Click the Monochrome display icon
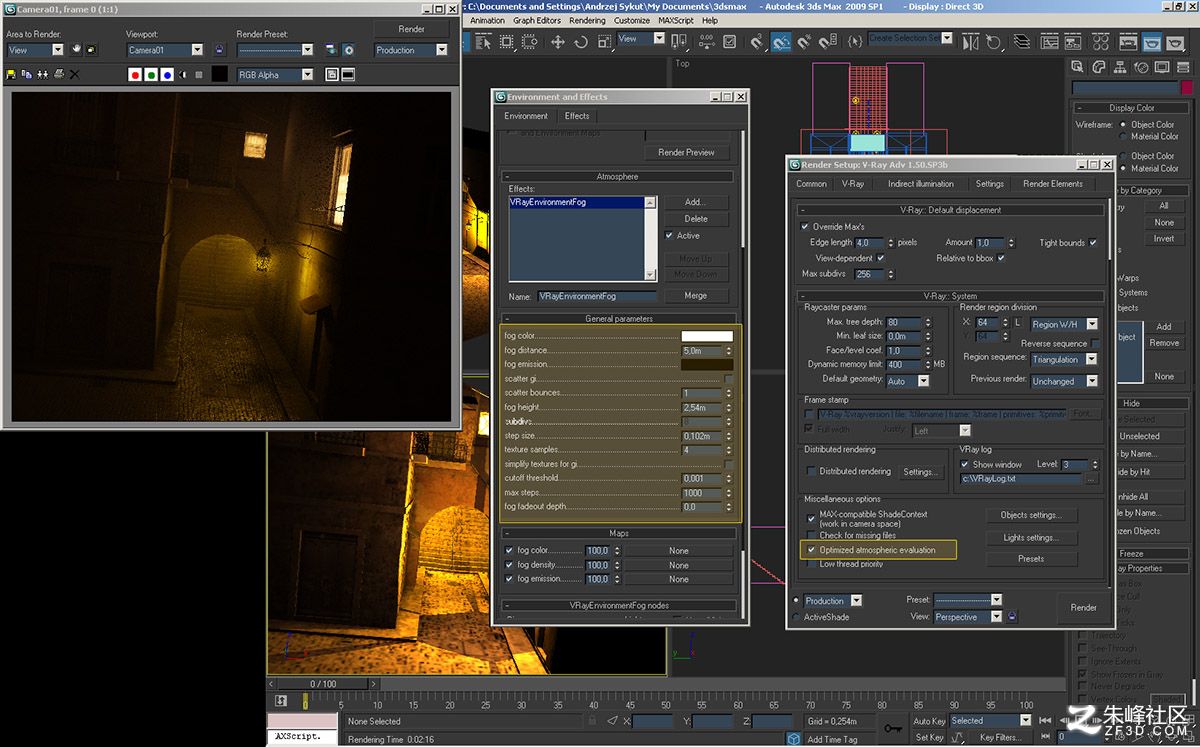 pos(199,74)
